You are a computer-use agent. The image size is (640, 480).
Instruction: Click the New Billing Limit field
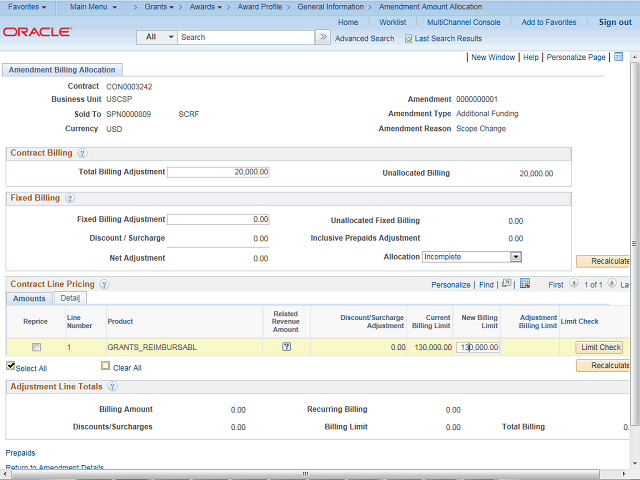click(x=479, y=347)
